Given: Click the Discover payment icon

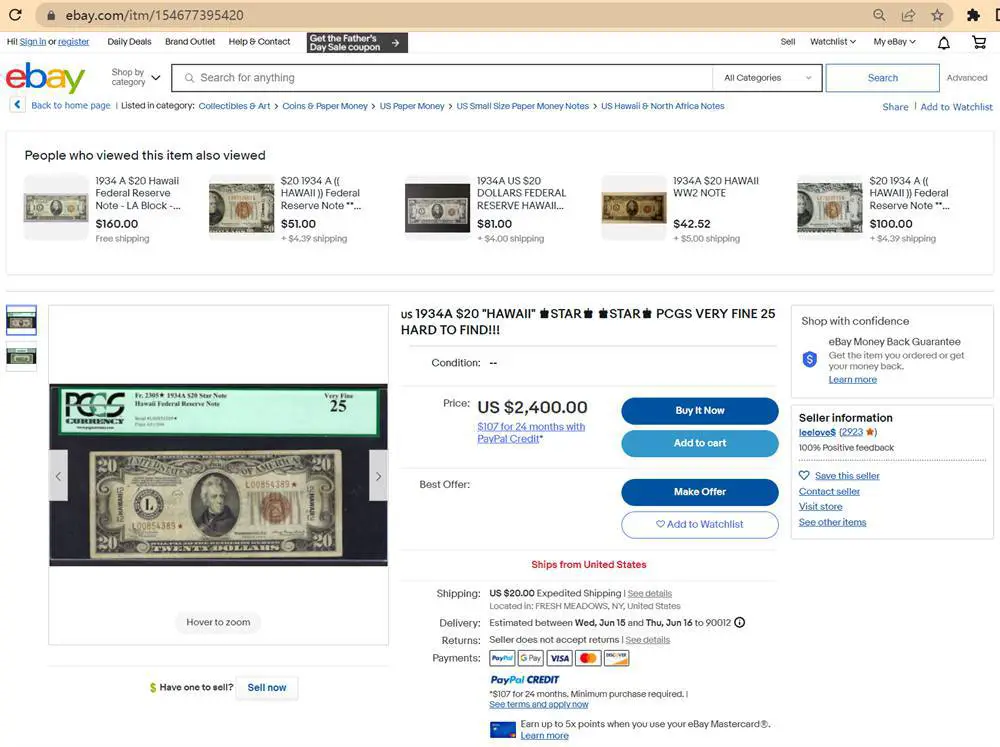Looking at the screenshot, I should (616, 658).
